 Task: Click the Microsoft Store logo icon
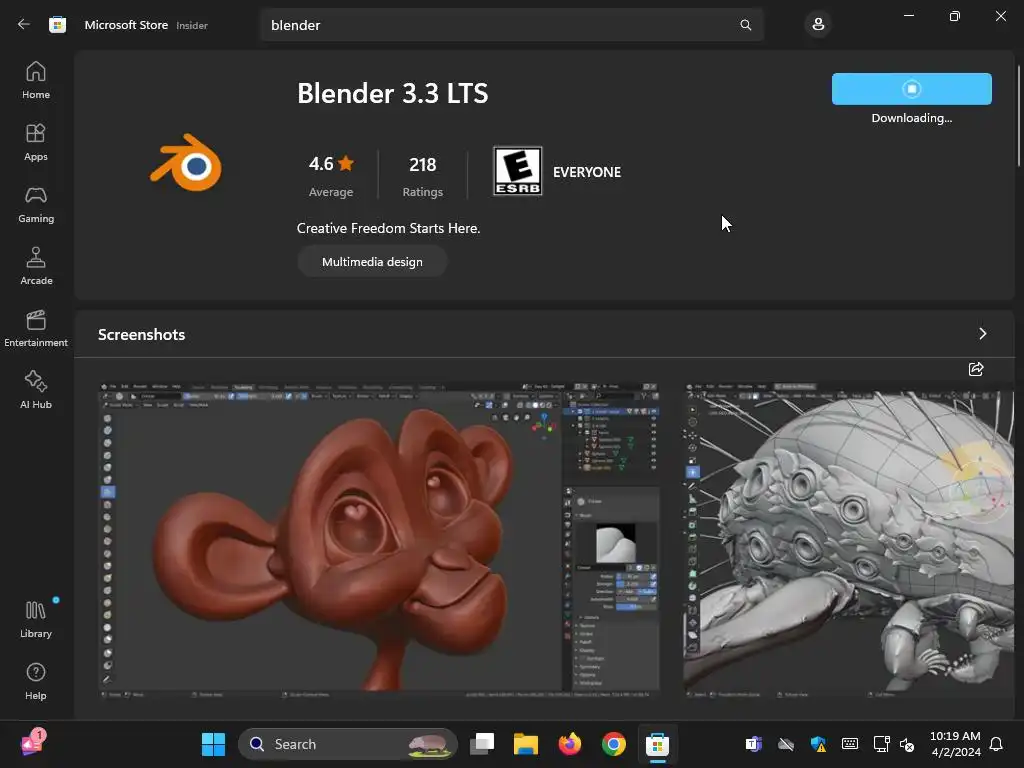point(57,25)
